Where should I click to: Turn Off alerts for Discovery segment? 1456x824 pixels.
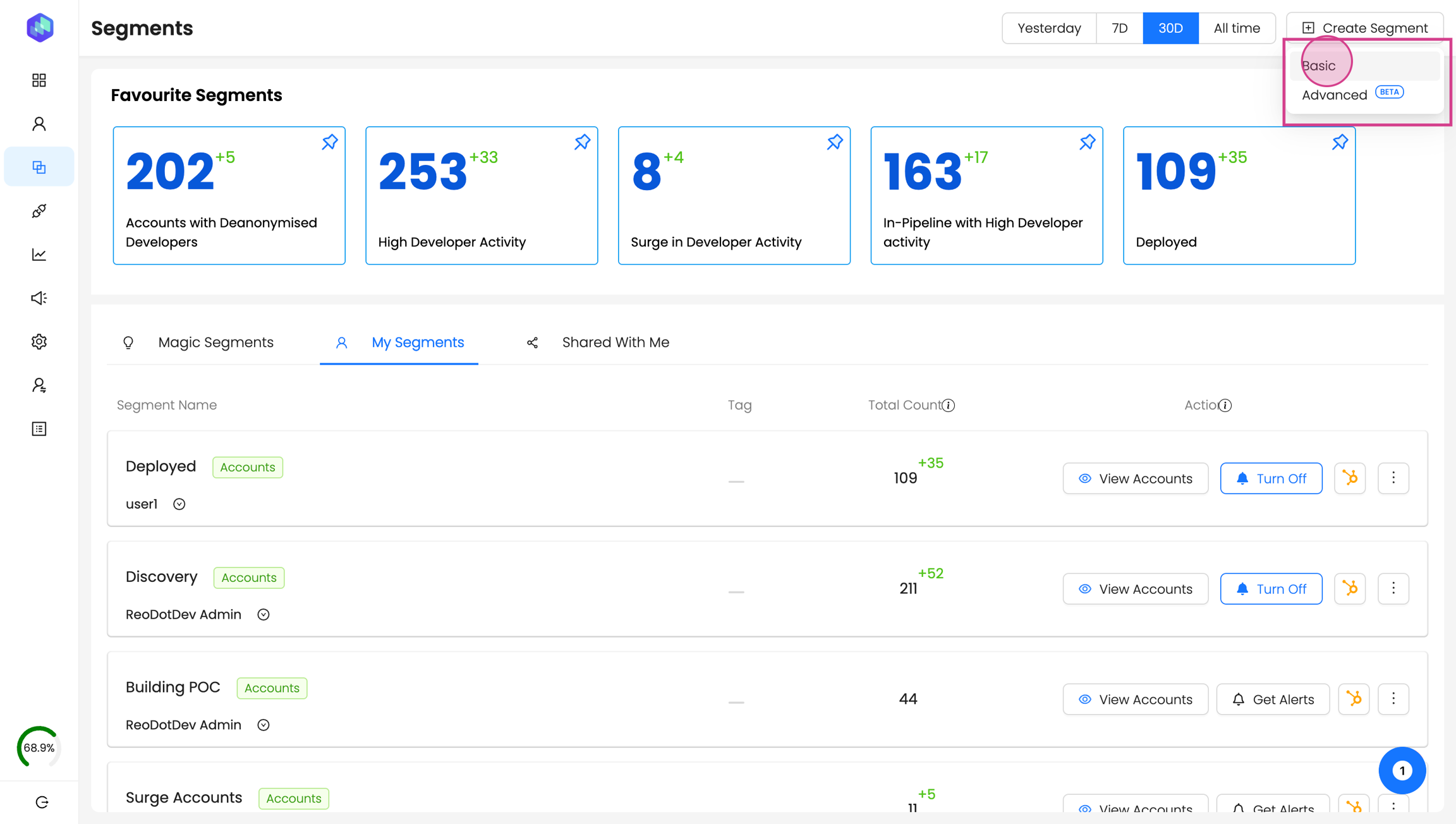[1271, 589]
